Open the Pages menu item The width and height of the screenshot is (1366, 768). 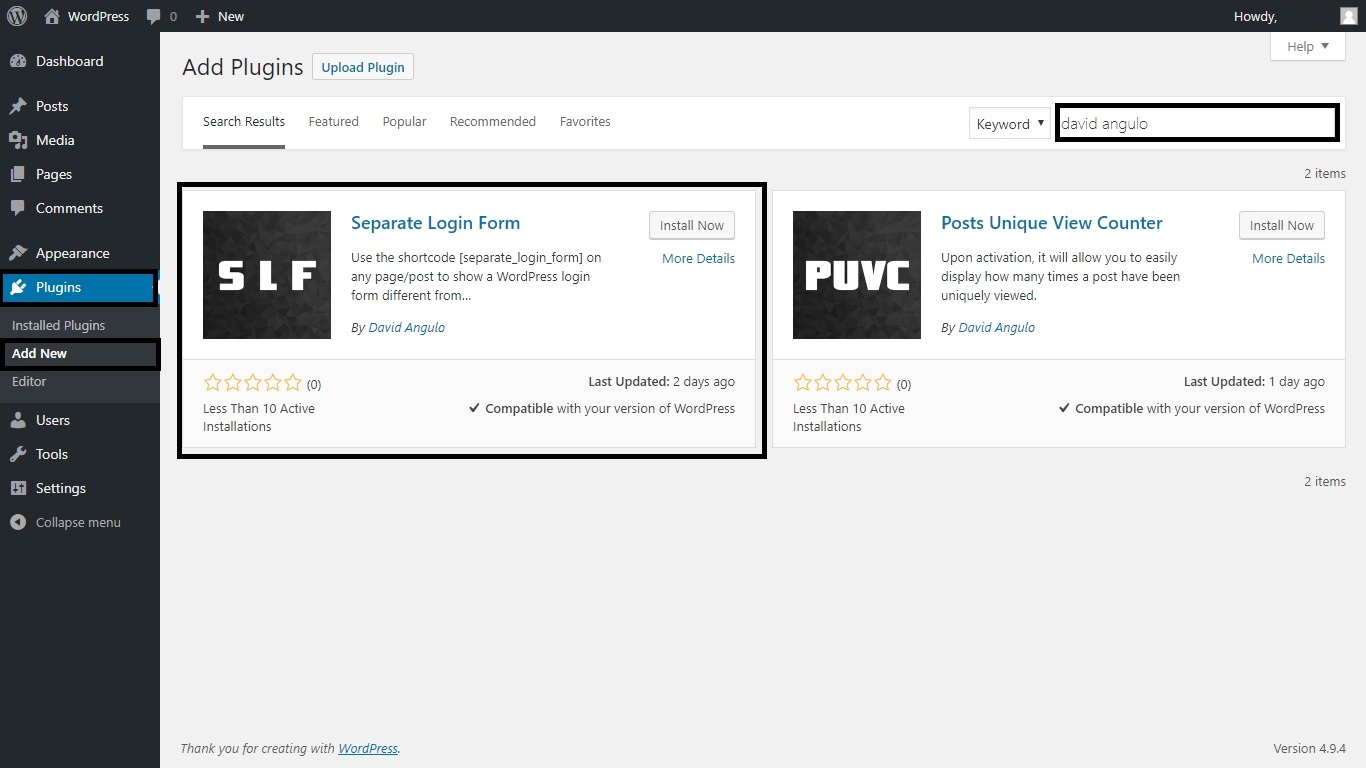(x=80, y=174)
